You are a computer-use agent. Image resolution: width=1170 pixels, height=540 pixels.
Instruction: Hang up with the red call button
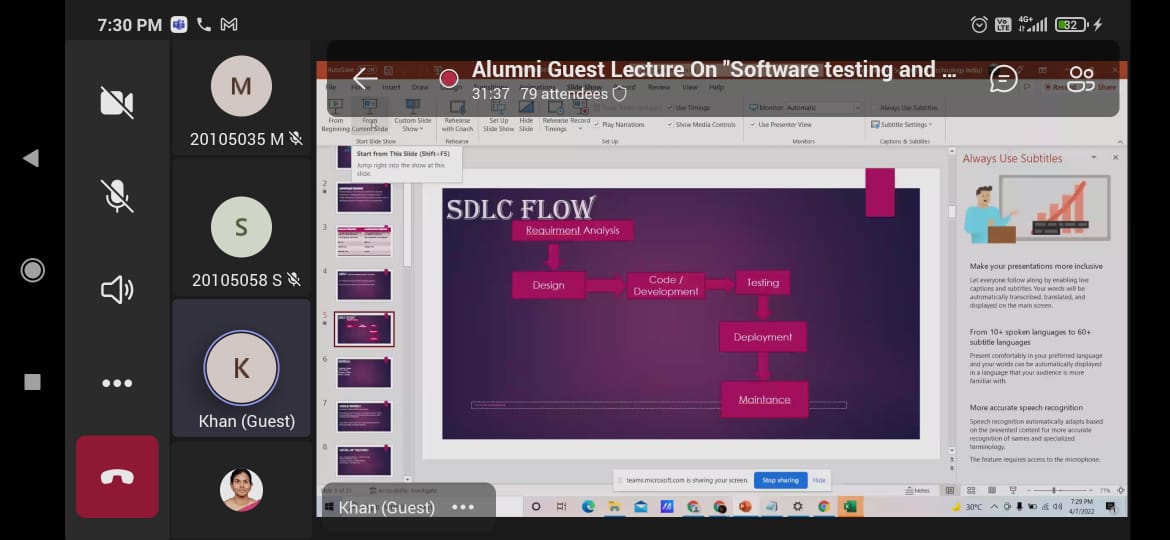117,477
